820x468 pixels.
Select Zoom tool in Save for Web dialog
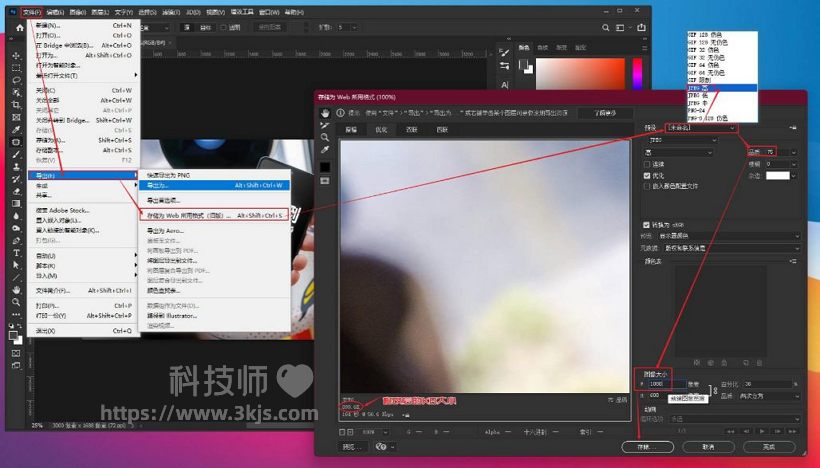(x=325, y=138)
